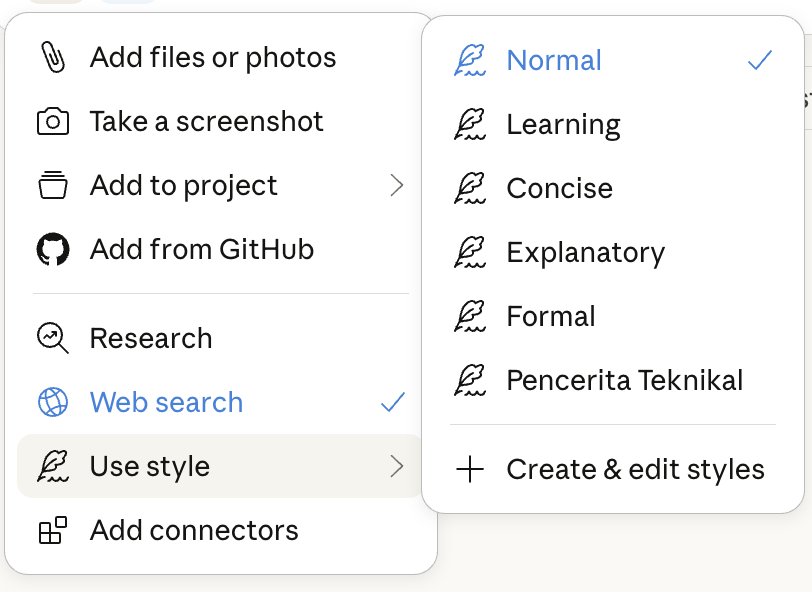Click the camera icon for screenshot
The width and height of the screenshot is (812, 592).
click(52, 122)
